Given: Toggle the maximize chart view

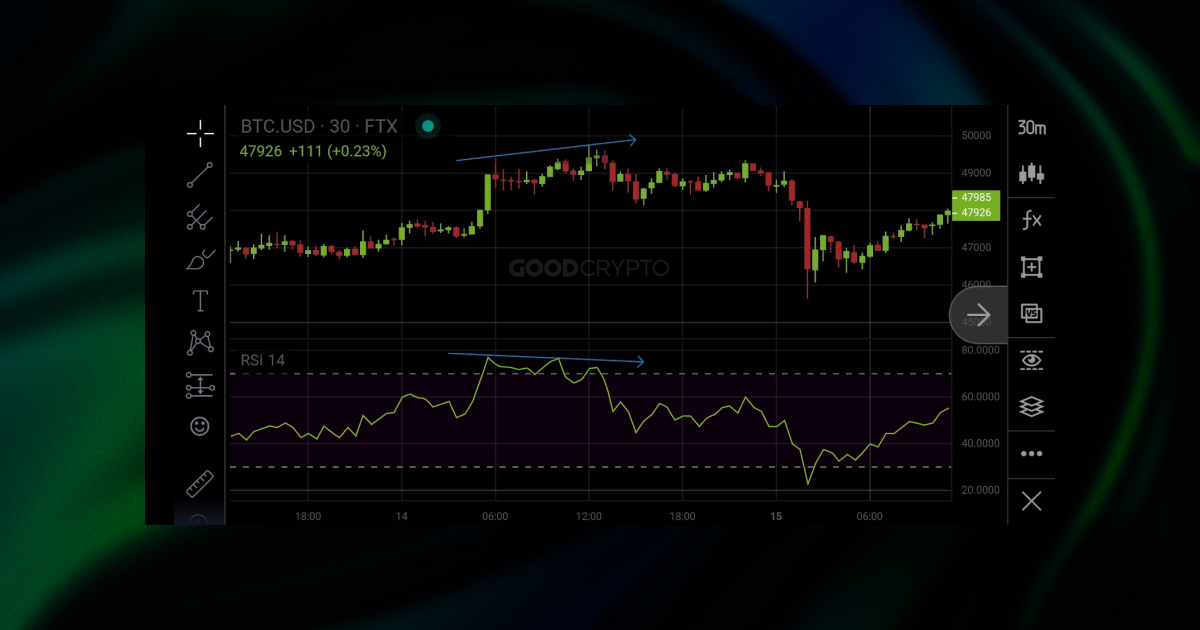Looking at the screenshot, I should [1031, 266].
